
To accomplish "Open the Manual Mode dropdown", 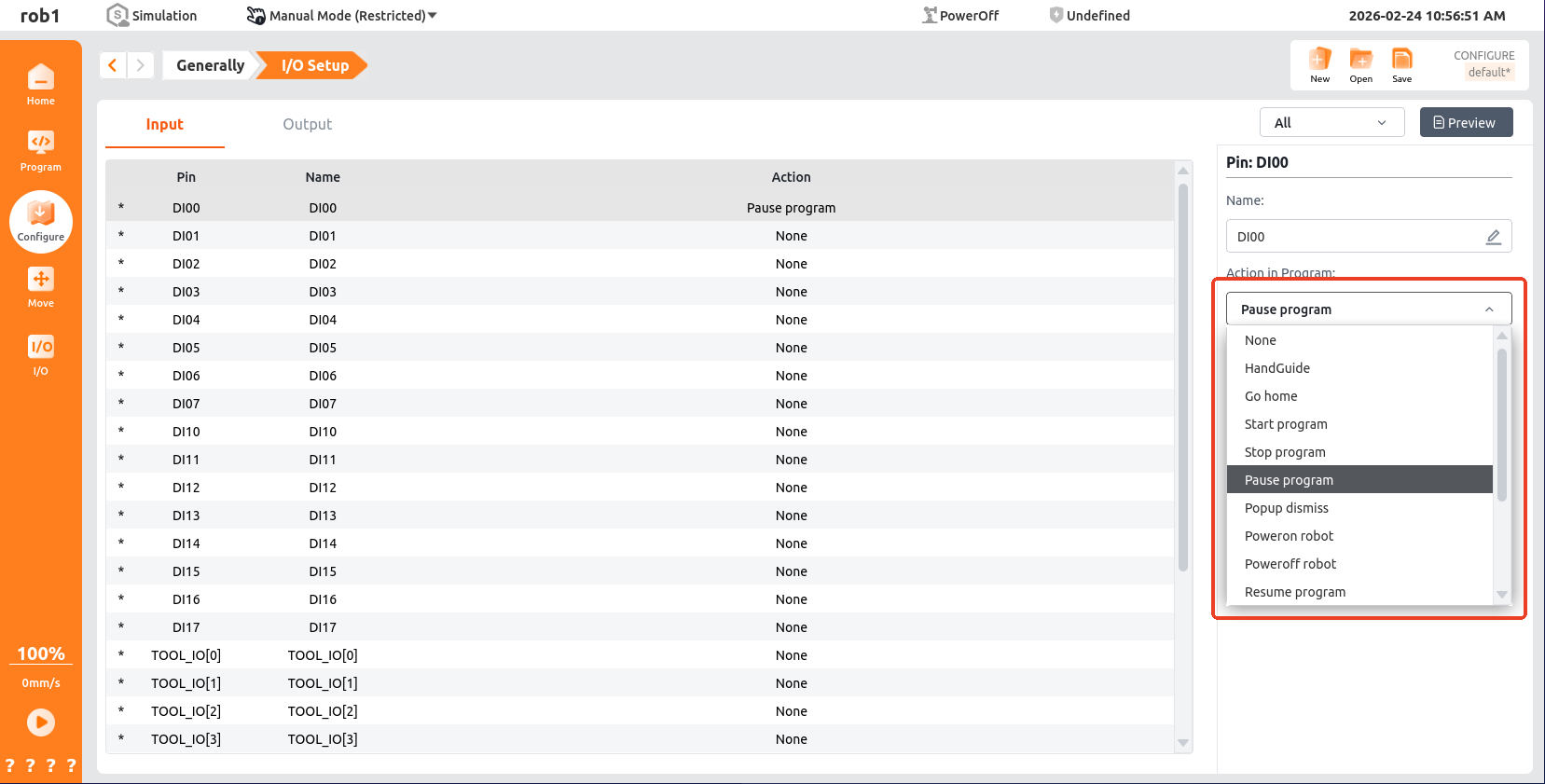I will tap(343, 16).
